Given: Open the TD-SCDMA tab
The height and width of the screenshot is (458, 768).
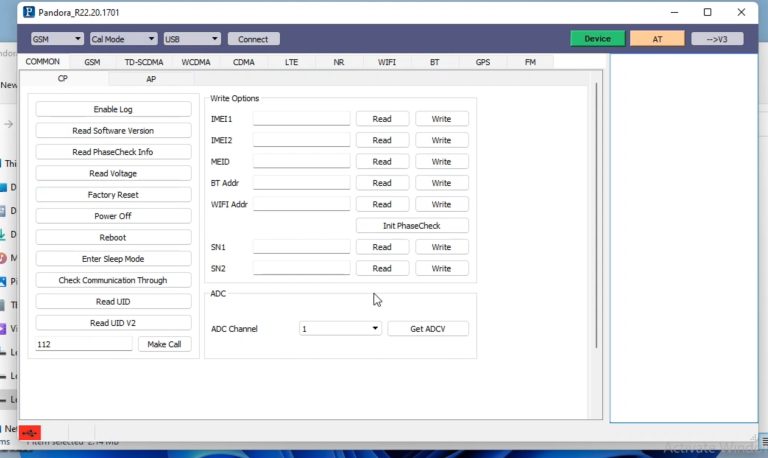Looking at the screenshot, I should tap(144, 62).
